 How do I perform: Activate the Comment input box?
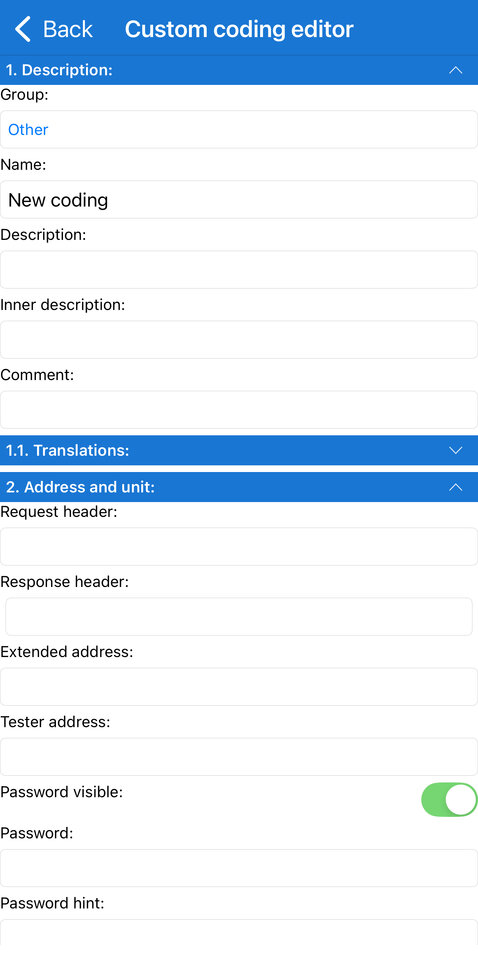(239, 410)
